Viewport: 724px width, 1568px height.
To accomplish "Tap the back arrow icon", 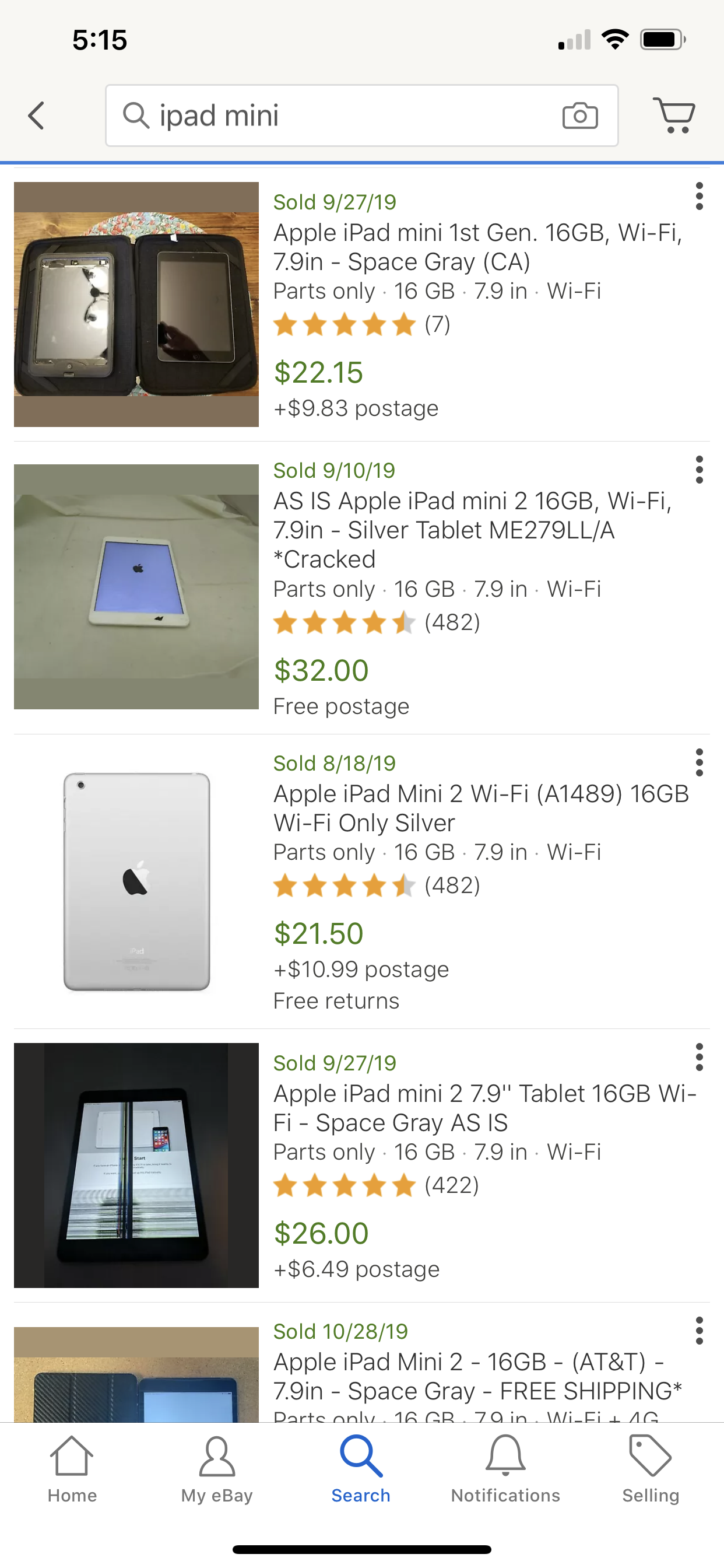I will click(37, 115).
